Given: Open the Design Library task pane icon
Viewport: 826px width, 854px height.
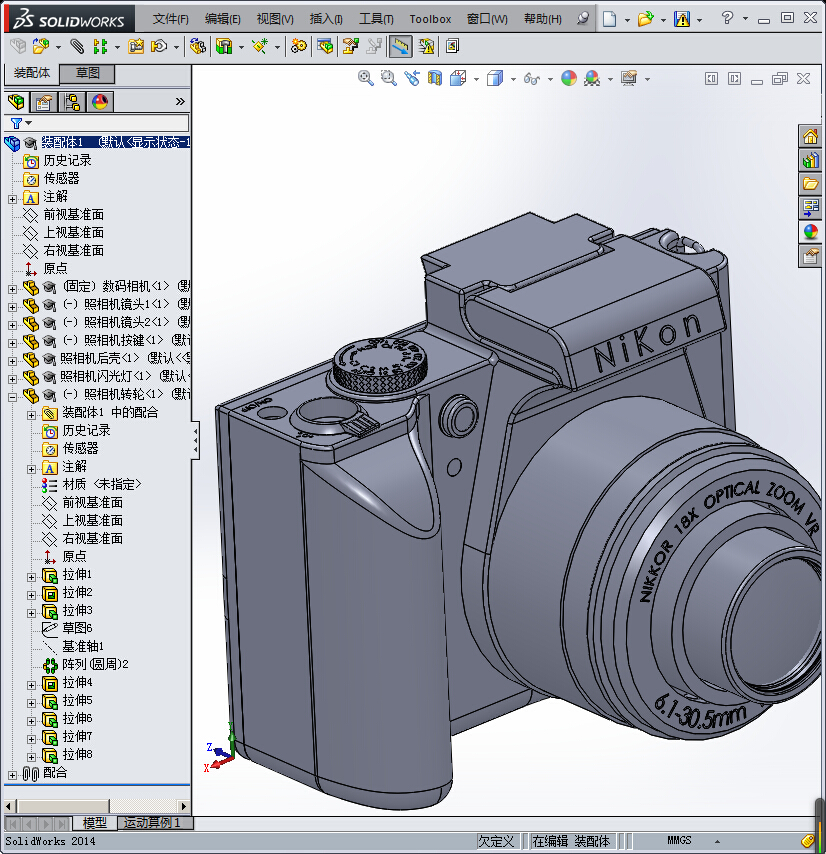Looking at the screenshot, I should tap(810, 160).
